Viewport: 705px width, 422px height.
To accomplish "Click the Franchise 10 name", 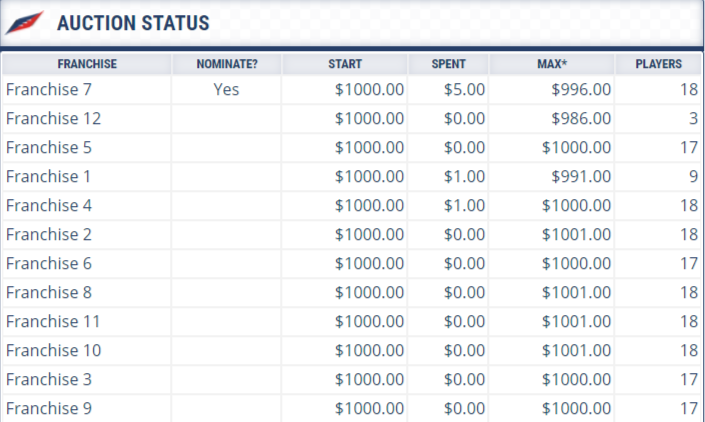I will (54, 350).
